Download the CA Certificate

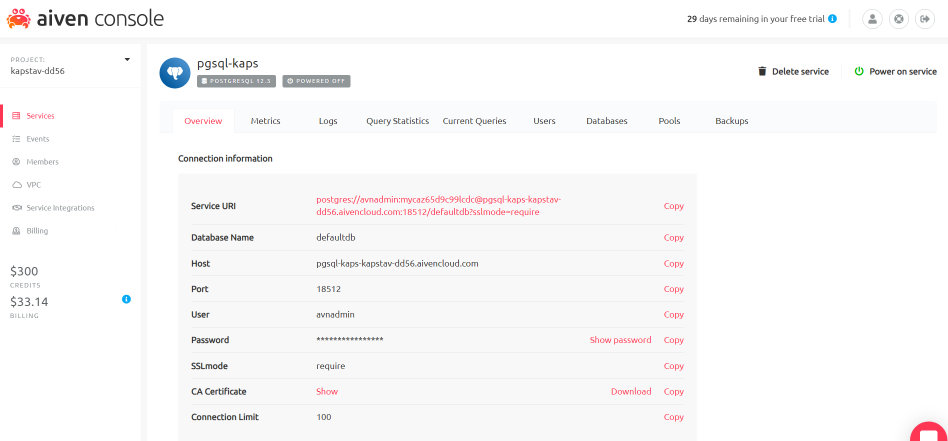pos(631,391)
